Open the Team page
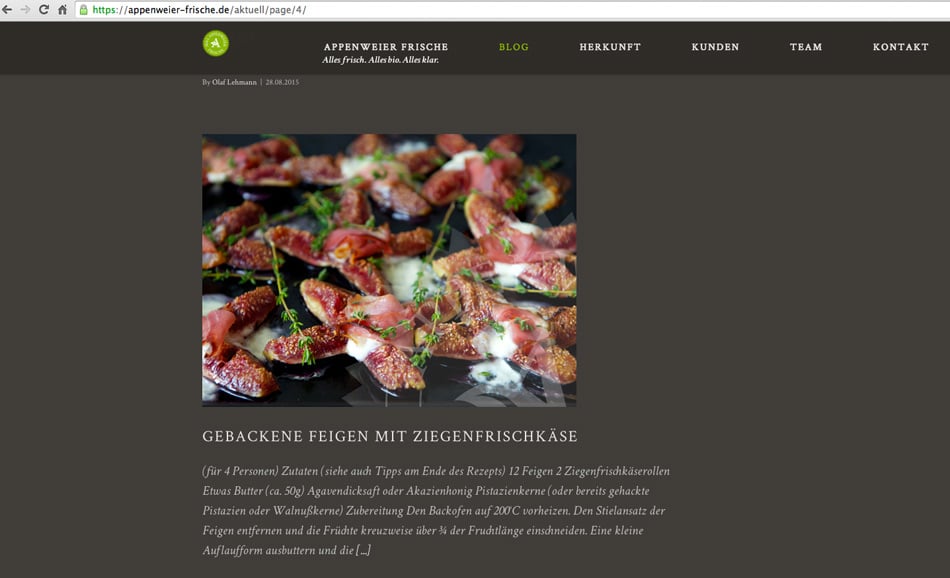950x578 pixels. 806,47
